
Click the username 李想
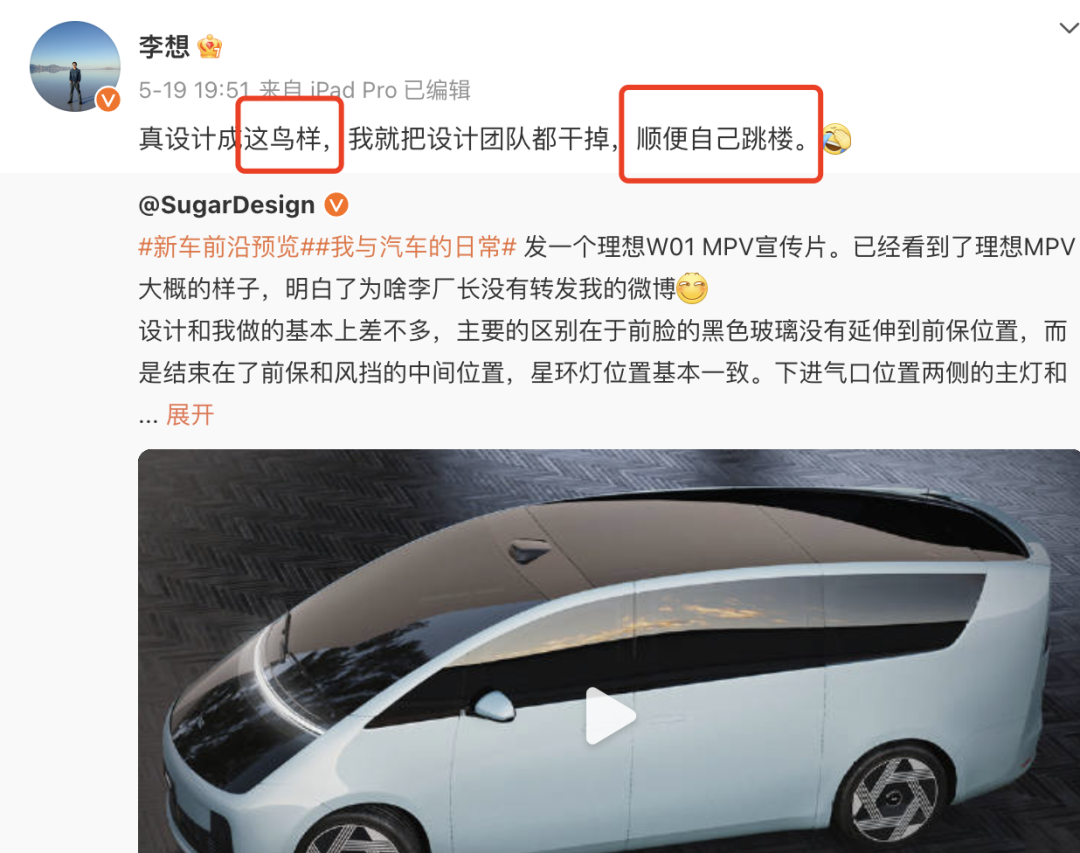(x=164, y=46)
